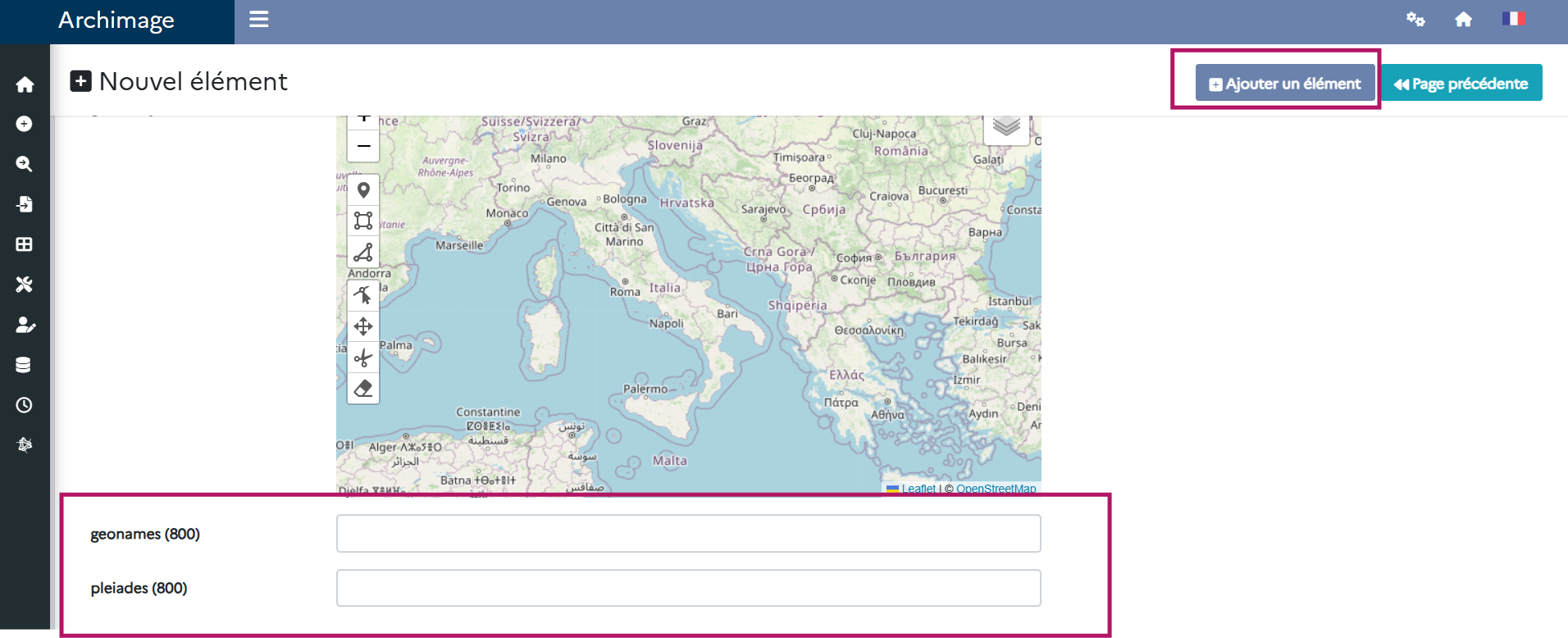Focus the geonames (800) input field
The height and width of the screenshot is (638, 1568).
point(688,534)
